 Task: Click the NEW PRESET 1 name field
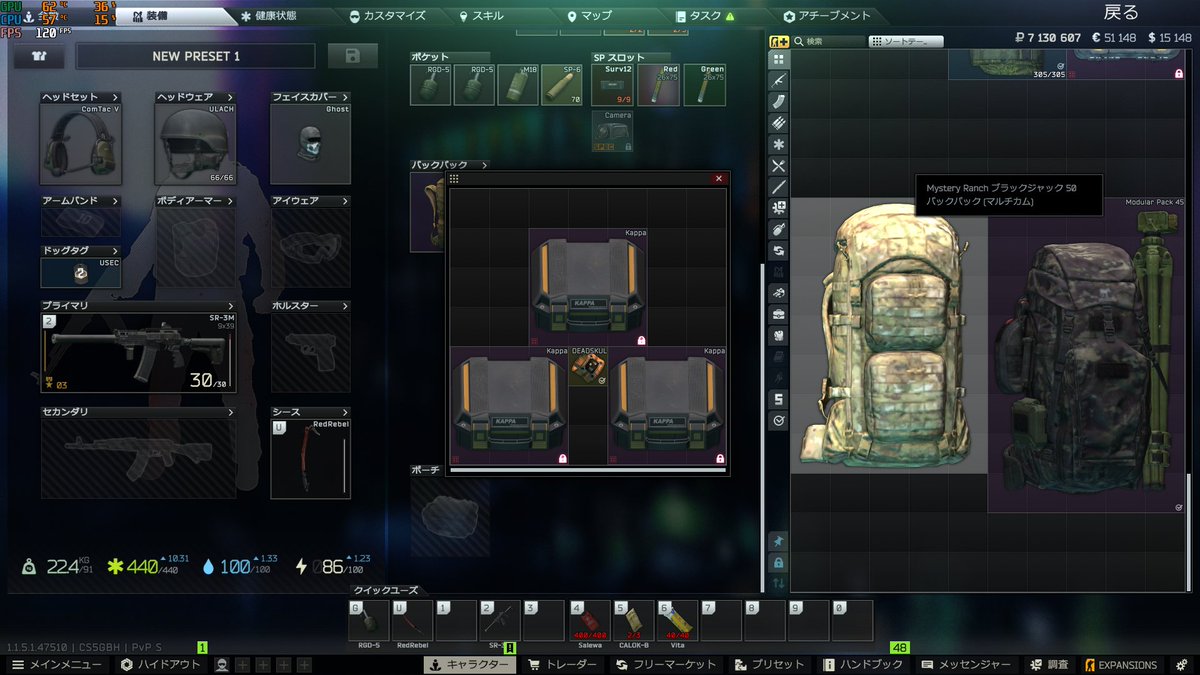coord(196,56)
